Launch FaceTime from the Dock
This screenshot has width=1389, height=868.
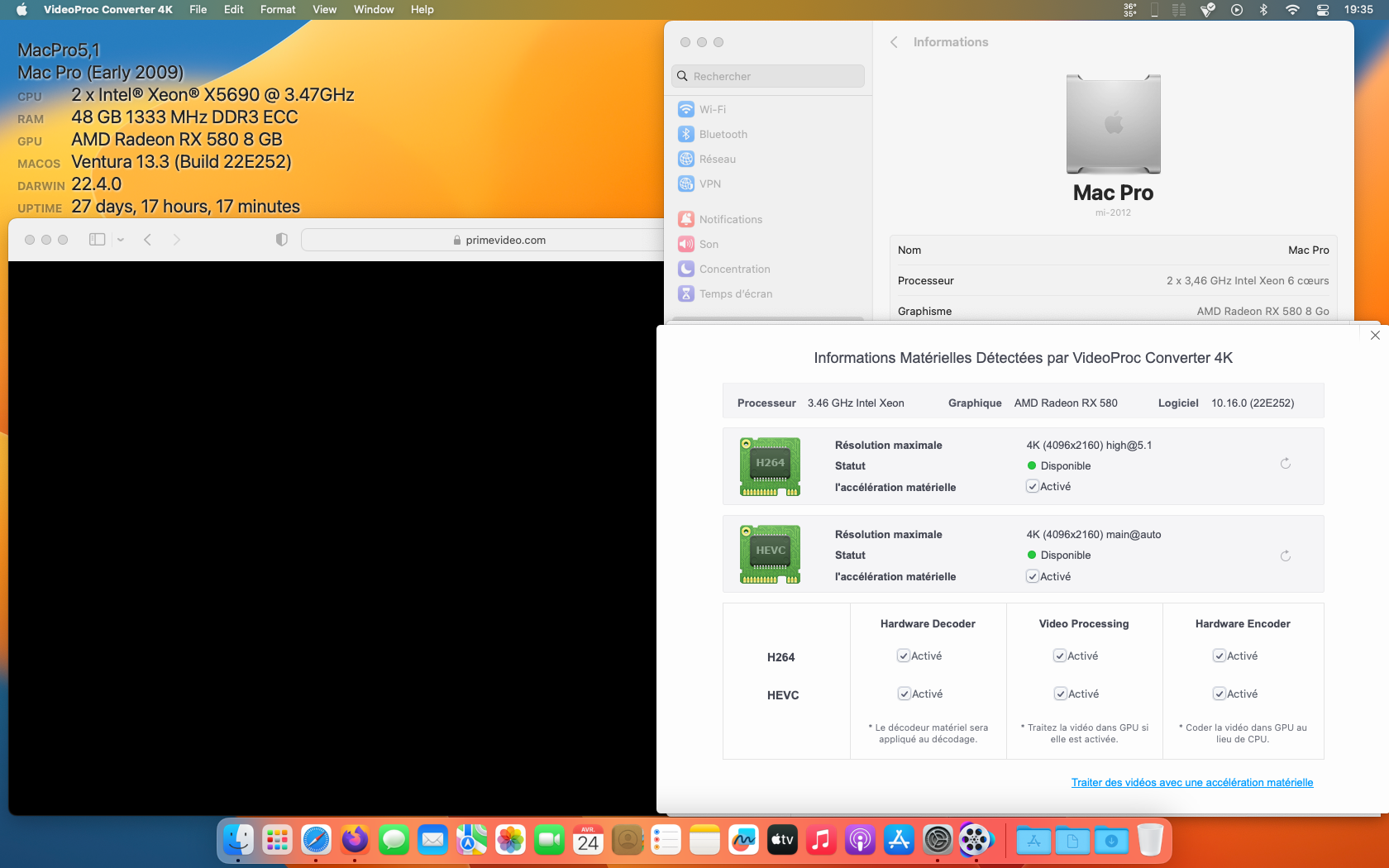[550, 841]
